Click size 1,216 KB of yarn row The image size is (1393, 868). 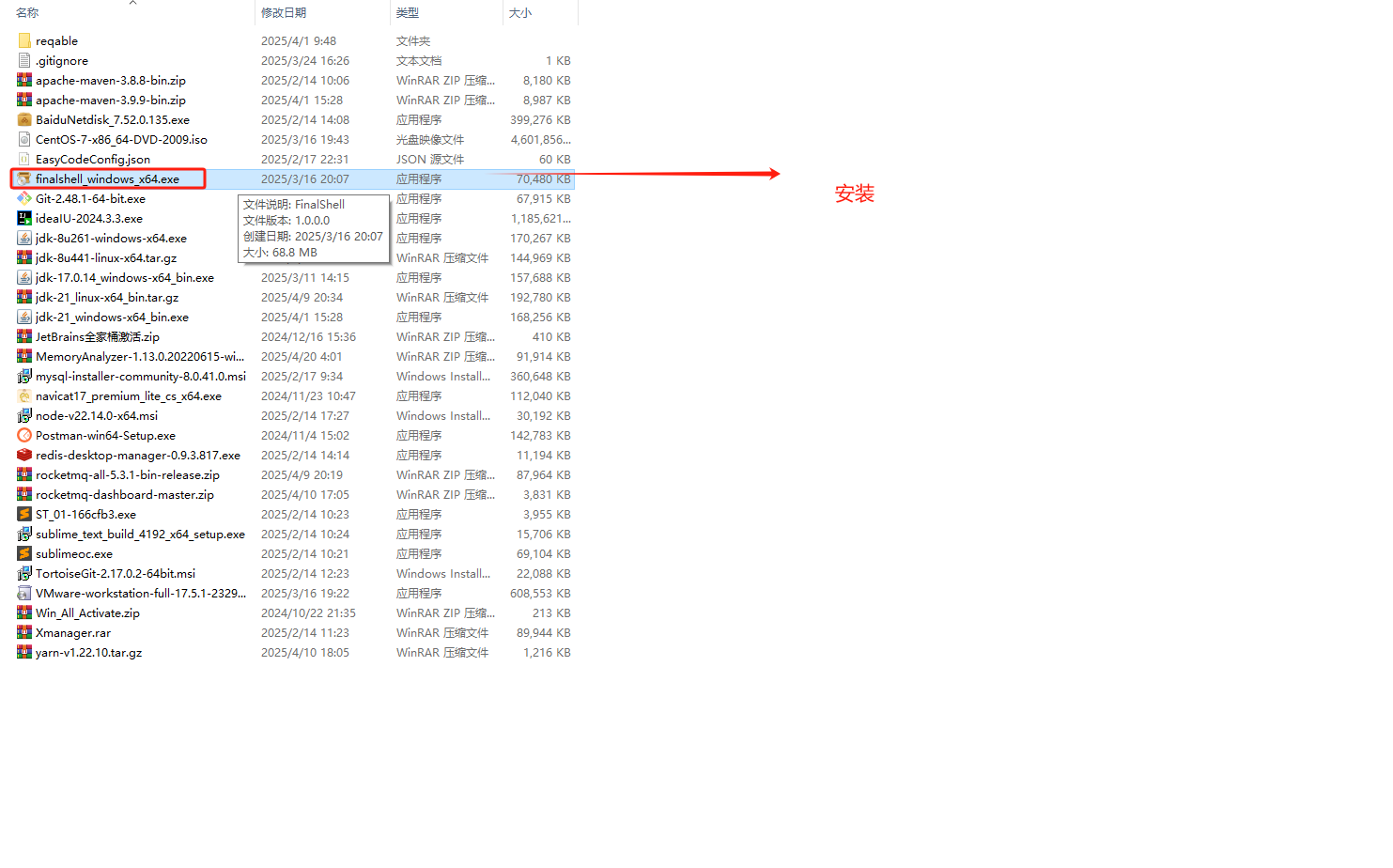[x=548, y=652]
